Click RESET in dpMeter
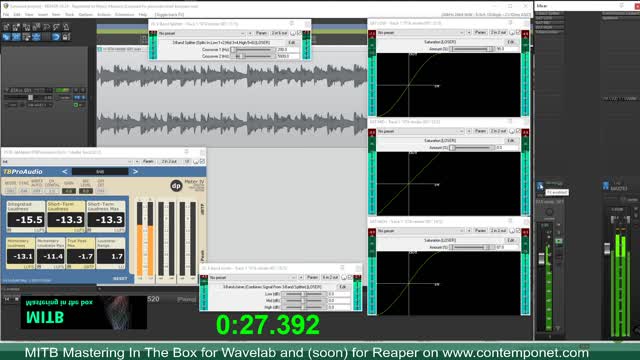Image resolution: width=640 pixels, height=360 pixels. tap(120, 278)
